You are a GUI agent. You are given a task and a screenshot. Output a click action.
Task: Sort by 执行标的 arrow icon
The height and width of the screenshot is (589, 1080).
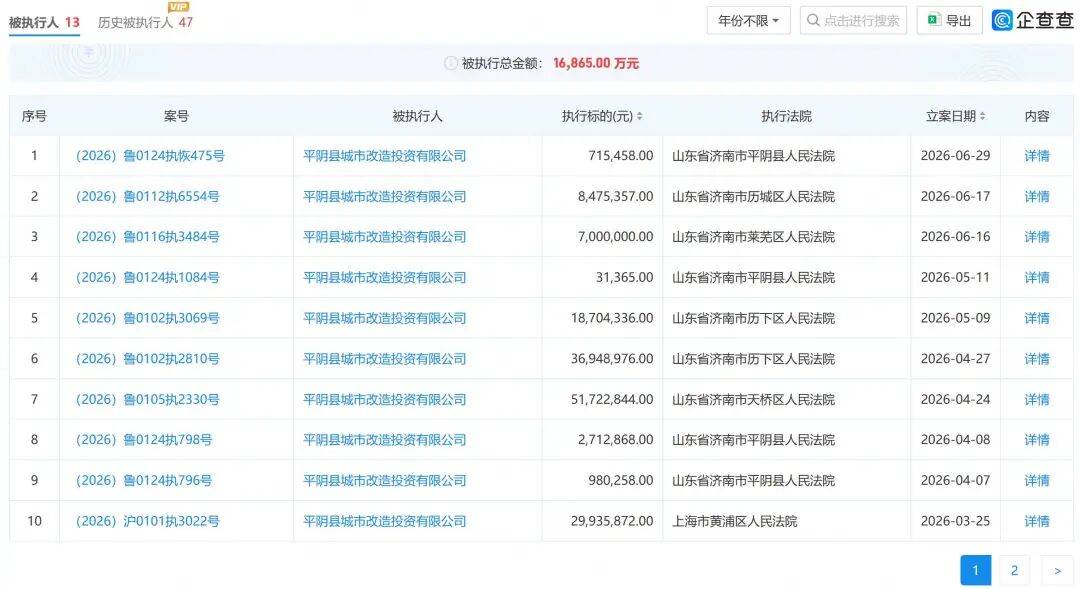[x=639, y=116]
